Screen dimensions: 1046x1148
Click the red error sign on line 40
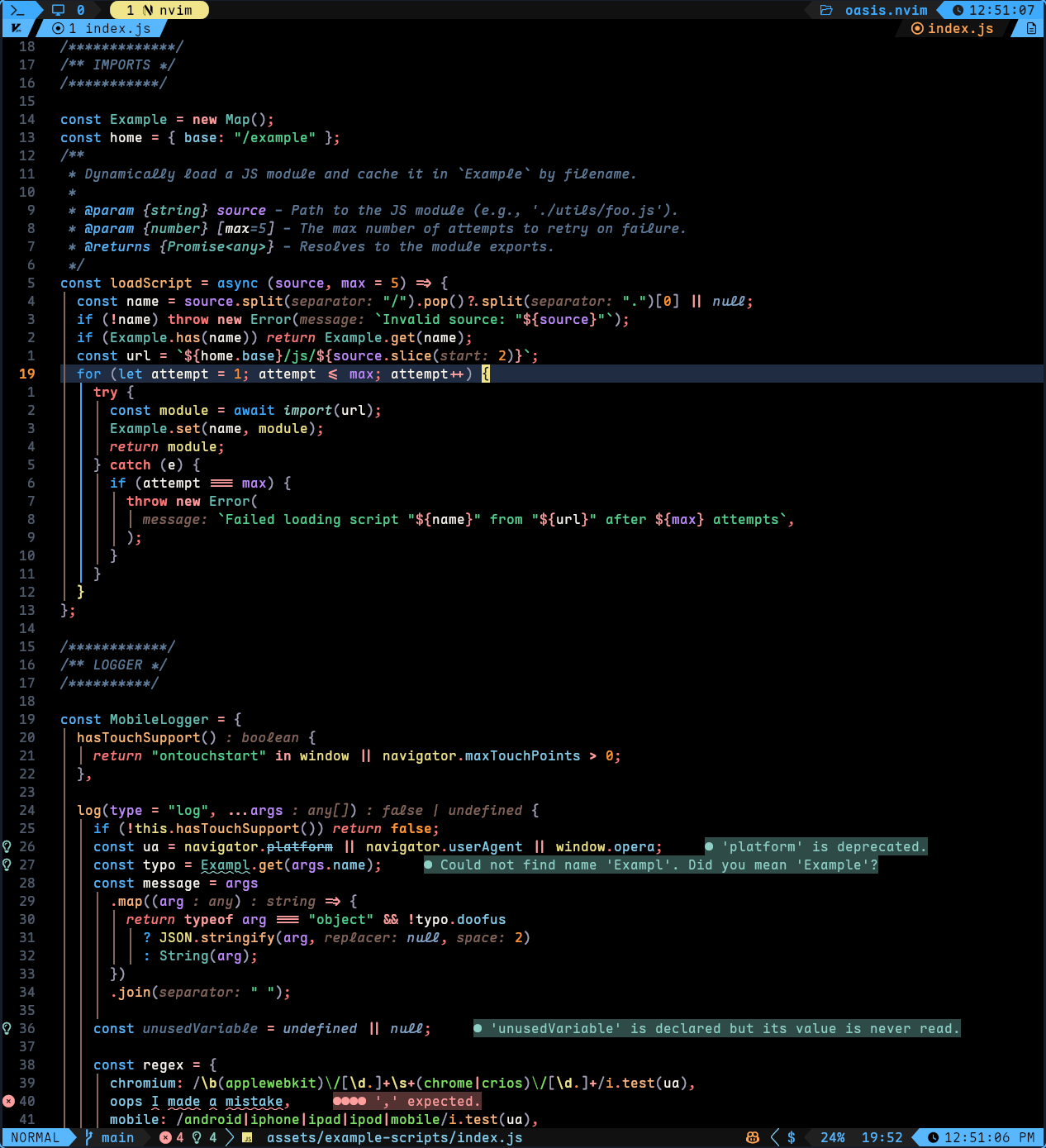(x=8, y=1101)
